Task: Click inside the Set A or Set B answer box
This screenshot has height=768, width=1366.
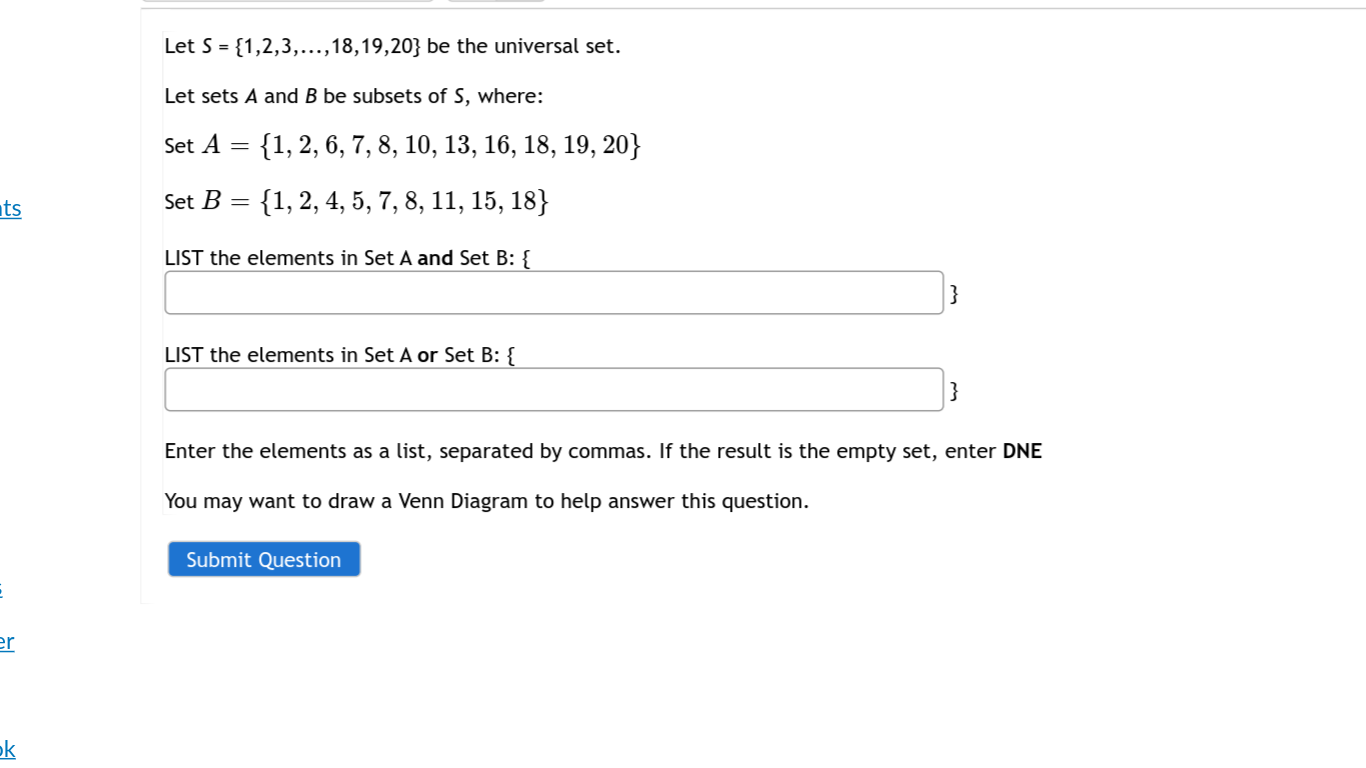Action: coord(554,389)
